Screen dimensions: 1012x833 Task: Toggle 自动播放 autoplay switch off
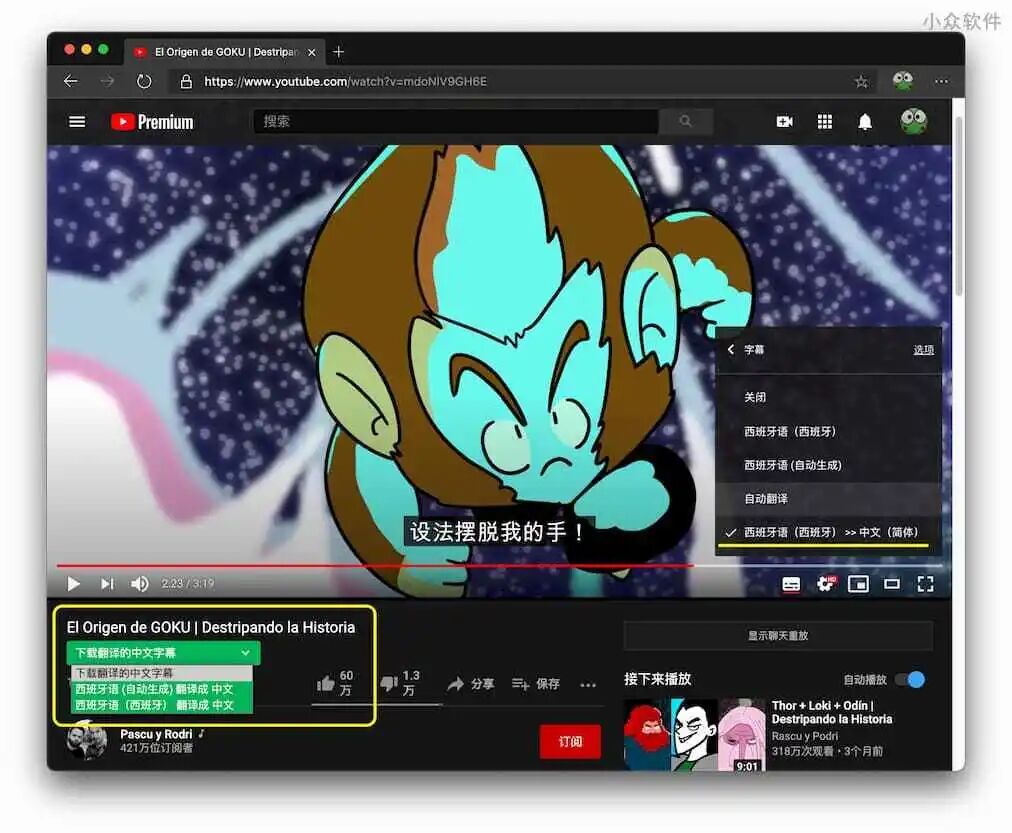(910, 679)
